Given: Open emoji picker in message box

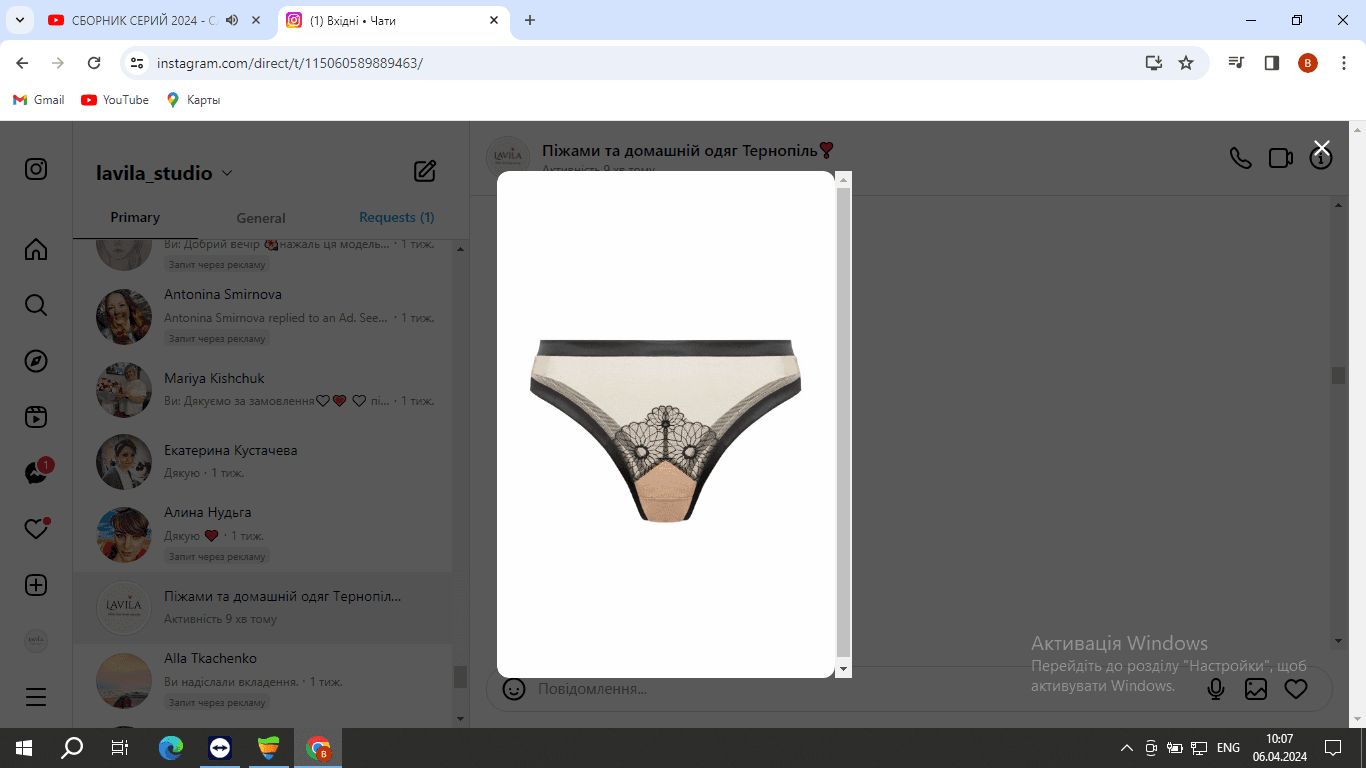Looking at the screenshot, I should pos(514,689).
